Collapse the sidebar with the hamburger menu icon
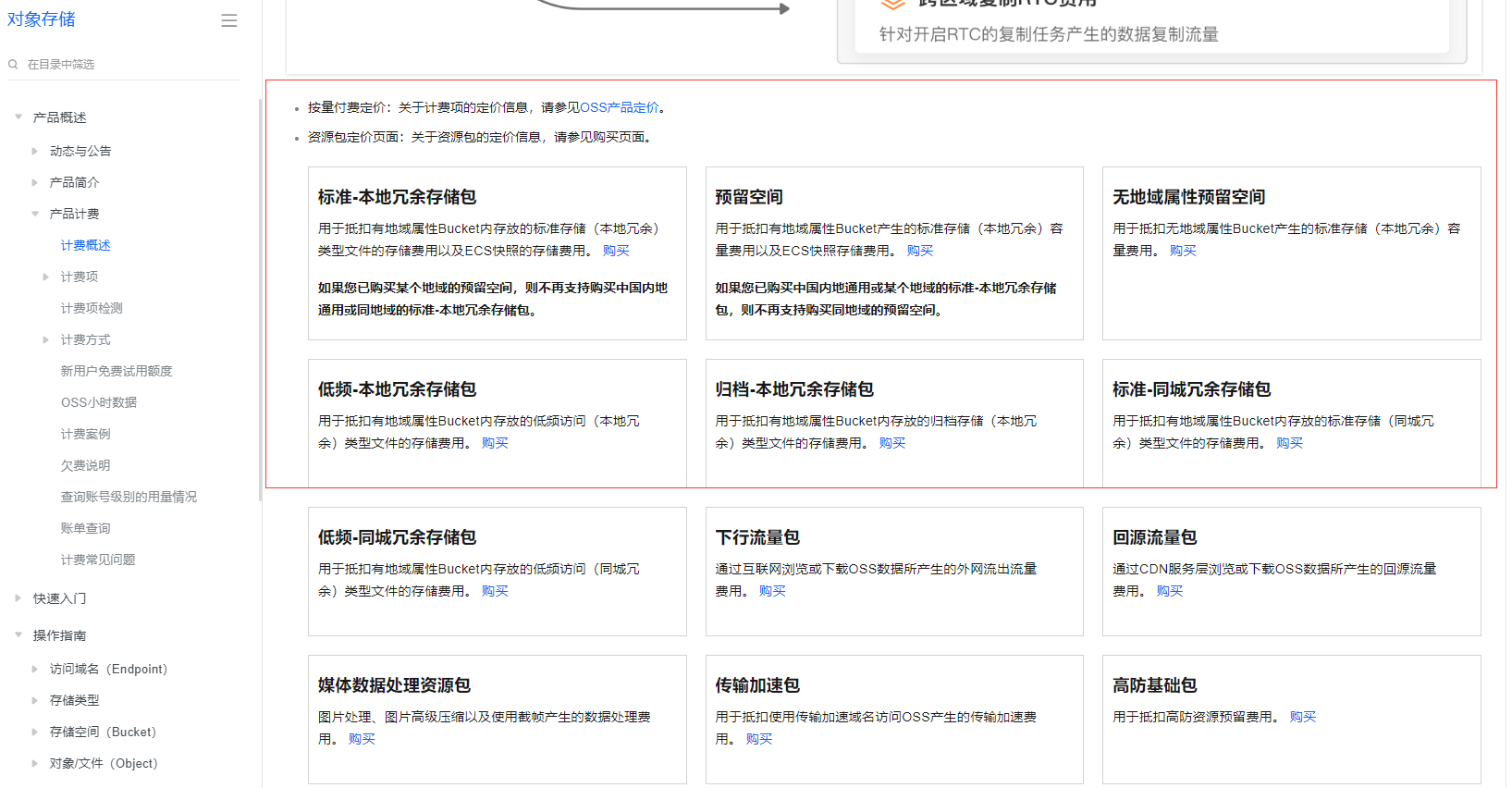Viewport: 1512px width, 788px height. point(229,20)
